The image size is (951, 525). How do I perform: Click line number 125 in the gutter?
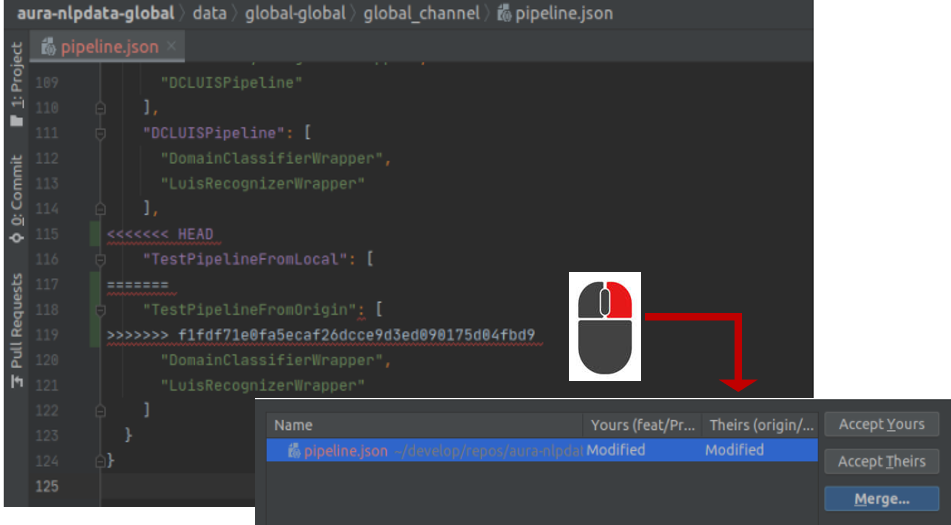pyautogui.click(x=47, y=486)
